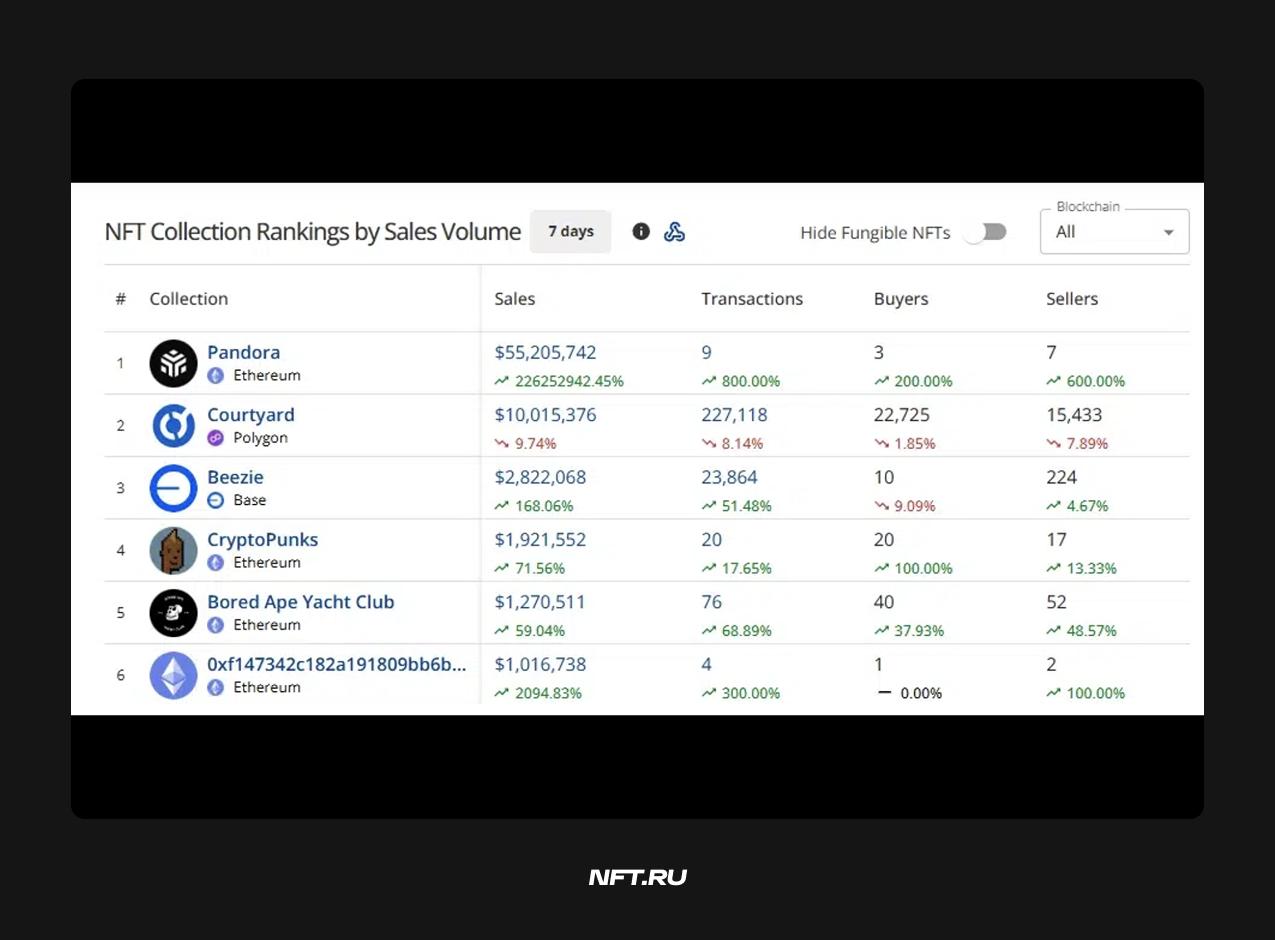Click the CryptoPunks avatar image
Viewport: 1275px width, 940px height.
click(173, 550)
